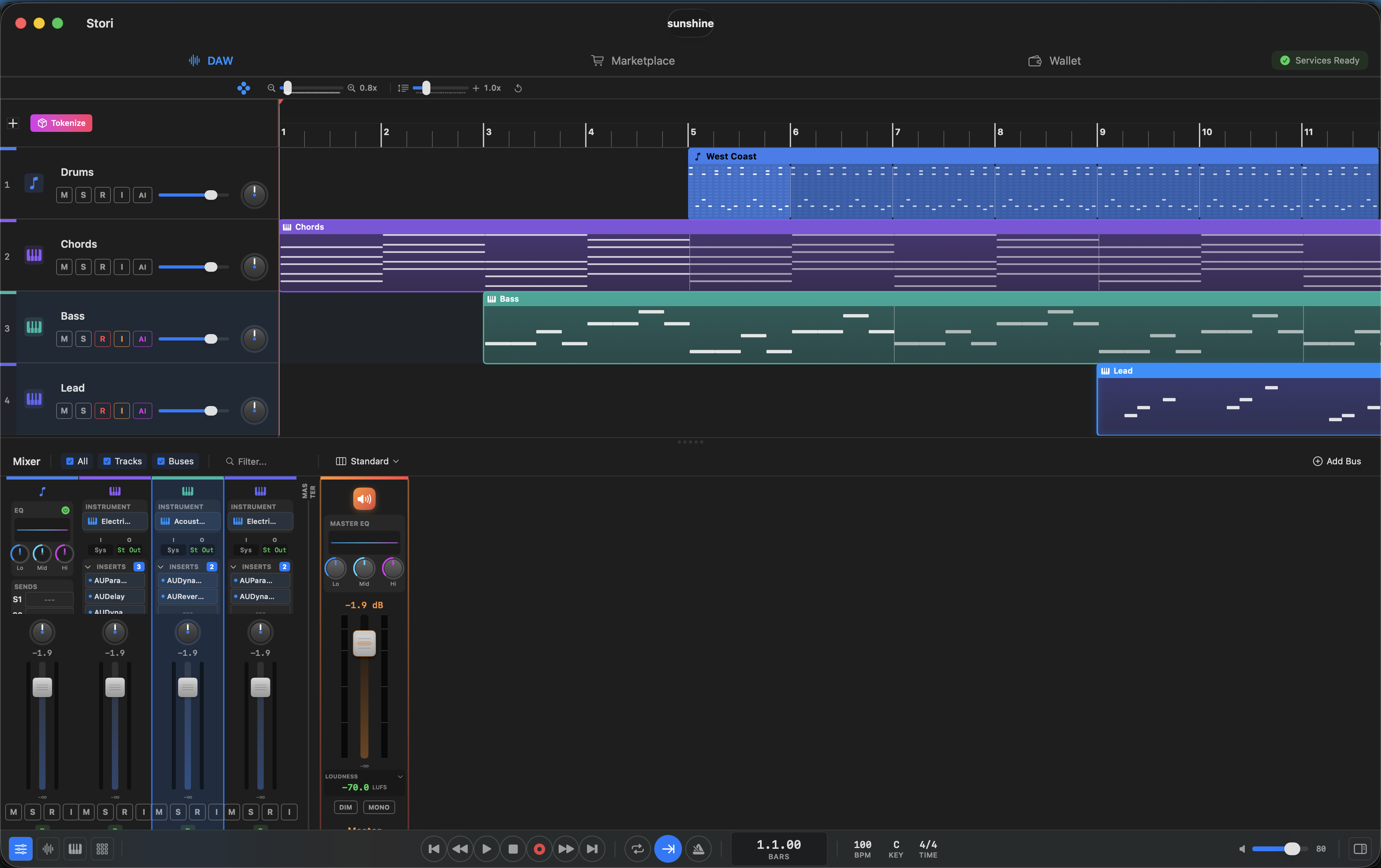Select the Drums track music note icon
Viewport: 1381px width, 868px height.
(34, 183)
